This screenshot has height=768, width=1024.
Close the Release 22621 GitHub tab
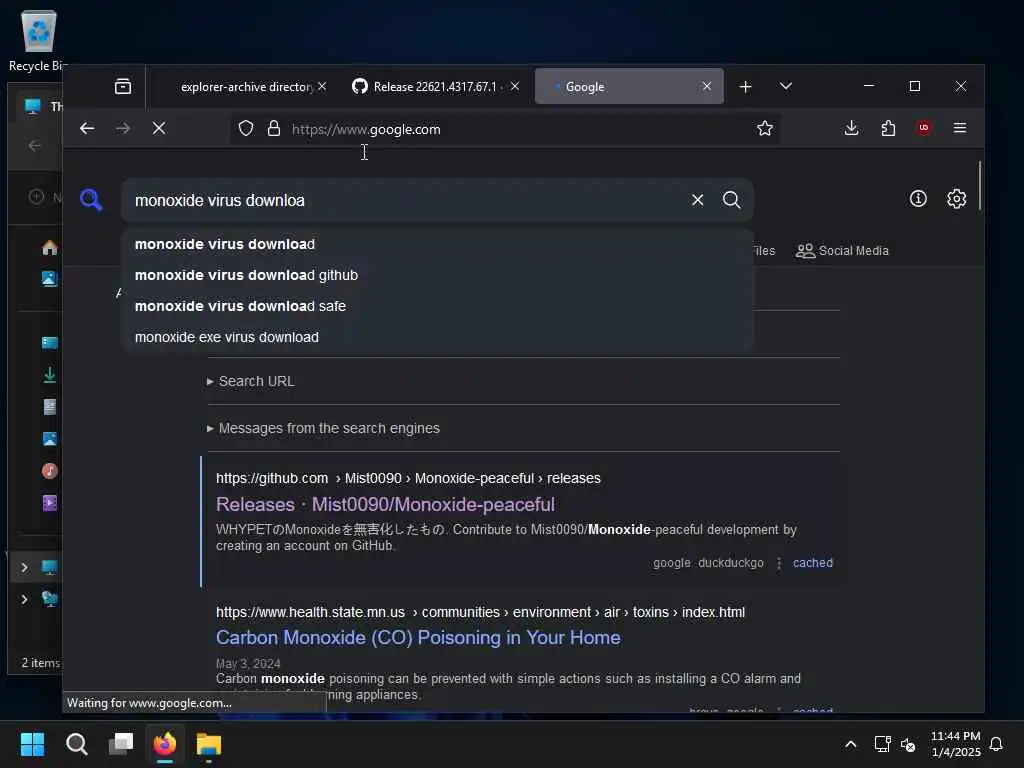point(515,86)
